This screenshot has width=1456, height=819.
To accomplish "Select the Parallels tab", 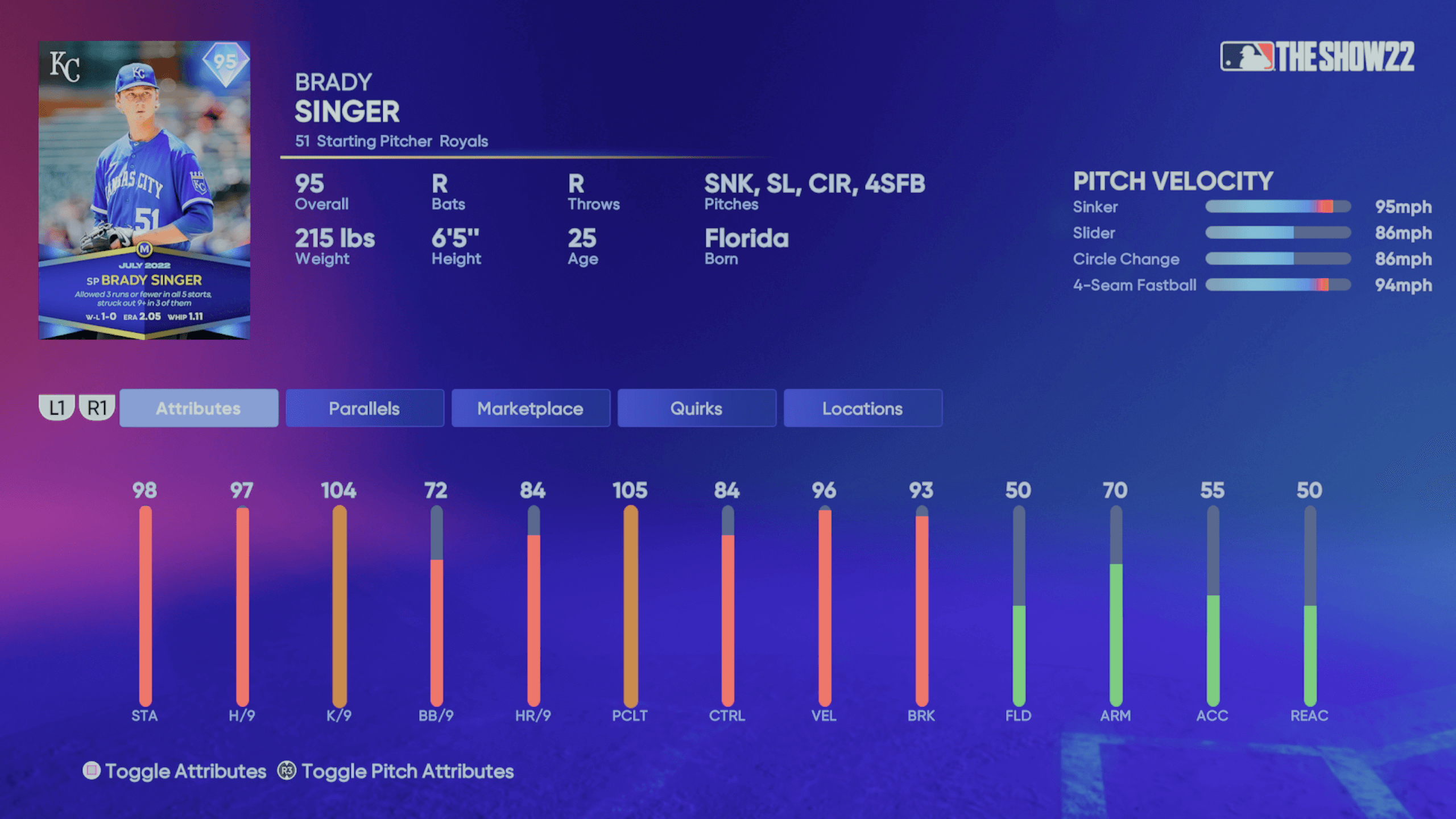I will pyautogui.click(x=364, y=408).
